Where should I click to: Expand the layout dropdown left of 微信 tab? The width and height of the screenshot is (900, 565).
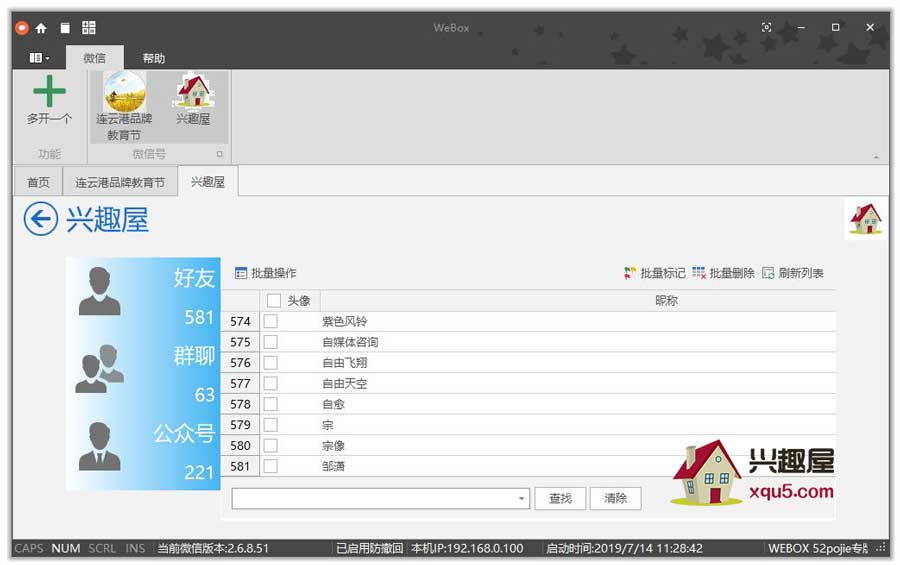point(40,58)
